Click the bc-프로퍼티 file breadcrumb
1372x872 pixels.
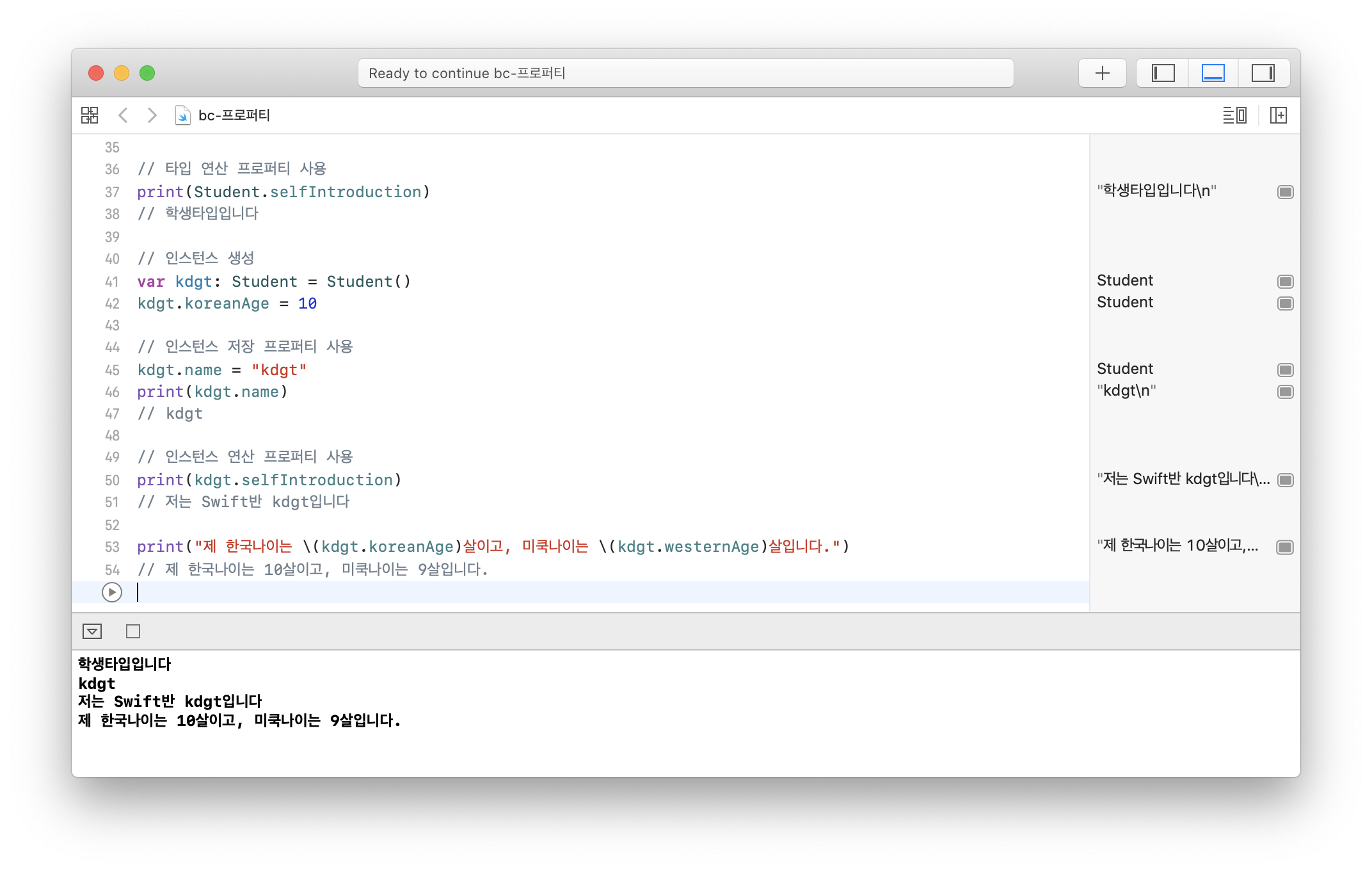click(x=234, y=115)
